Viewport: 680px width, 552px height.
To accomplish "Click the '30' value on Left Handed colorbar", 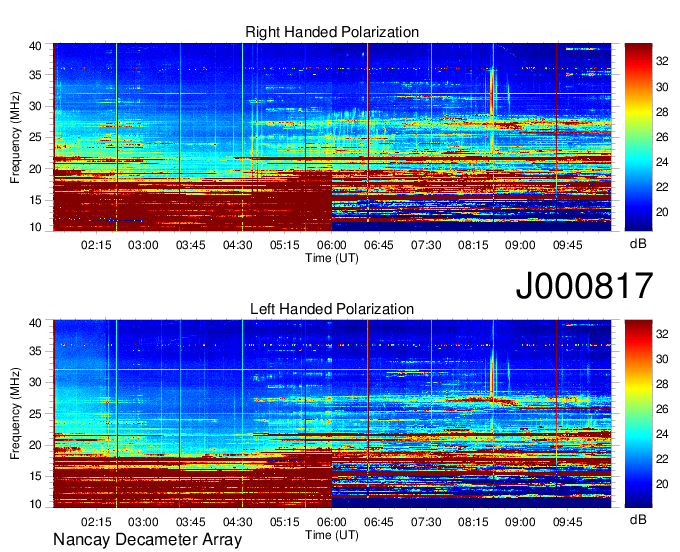I will coord(662,359).
